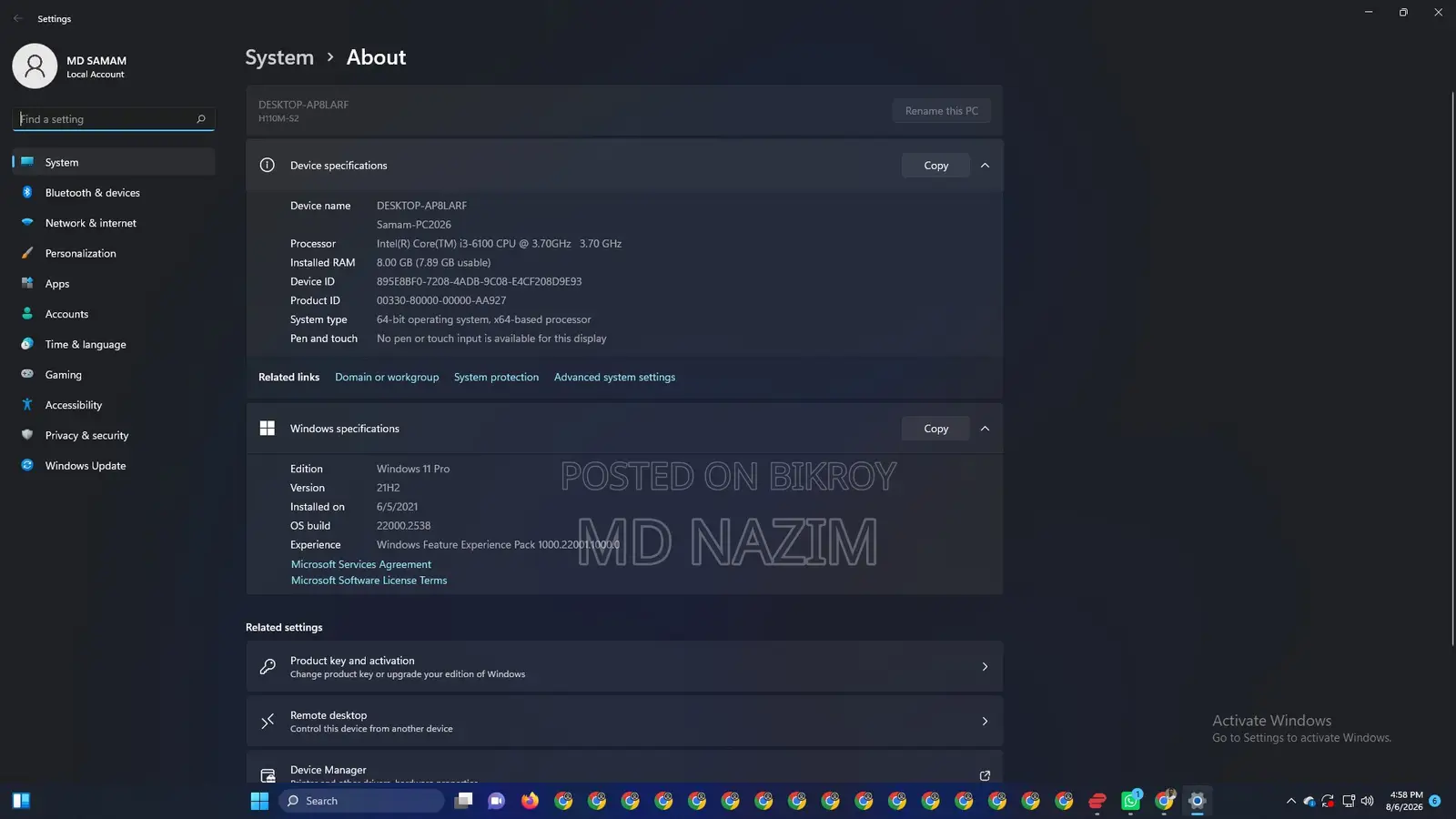Open Product key and activation
The image size is (1456, 819).
coord(624,667)
